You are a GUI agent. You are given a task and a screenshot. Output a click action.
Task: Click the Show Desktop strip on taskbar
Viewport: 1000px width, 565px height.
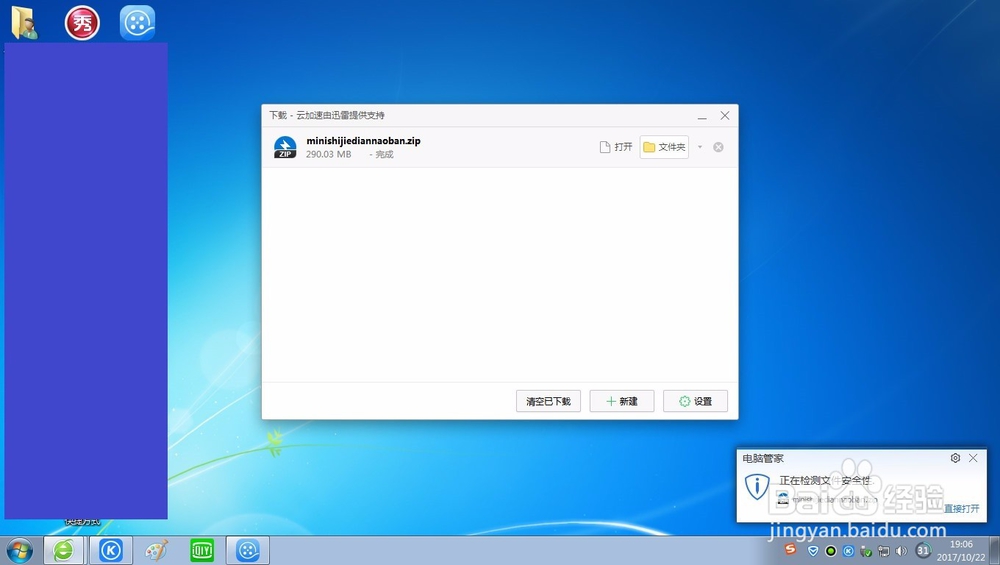click(994, 550)
